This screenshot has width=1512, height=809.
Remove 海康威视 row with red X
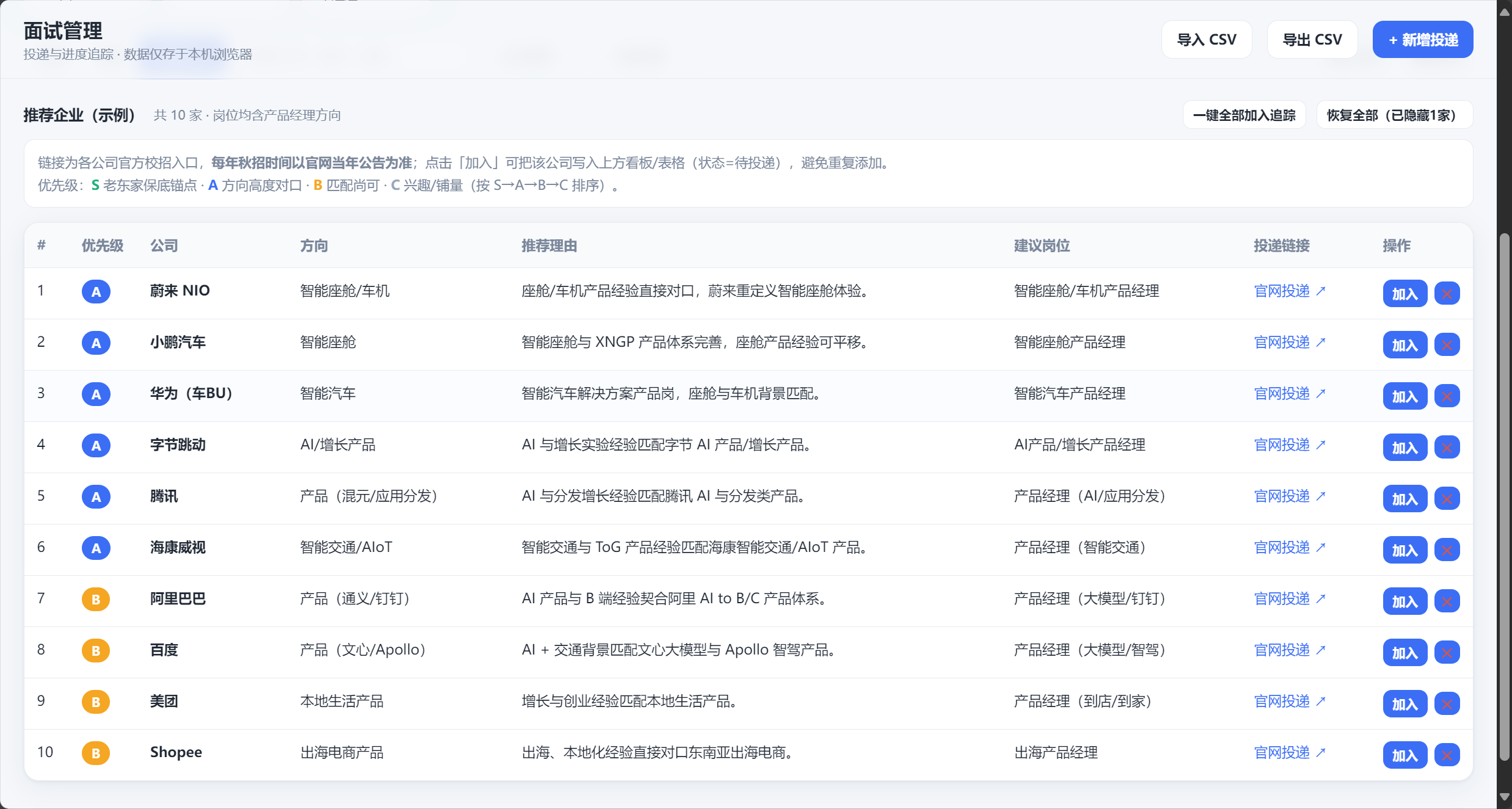pyautogui.click(x=1447, y=550)
